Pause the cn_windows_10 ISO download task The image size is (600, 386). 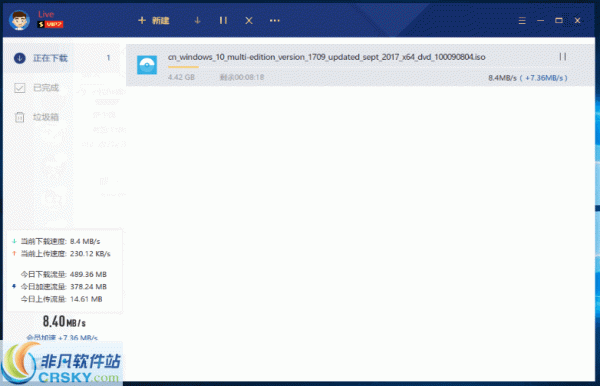(562, 57)
